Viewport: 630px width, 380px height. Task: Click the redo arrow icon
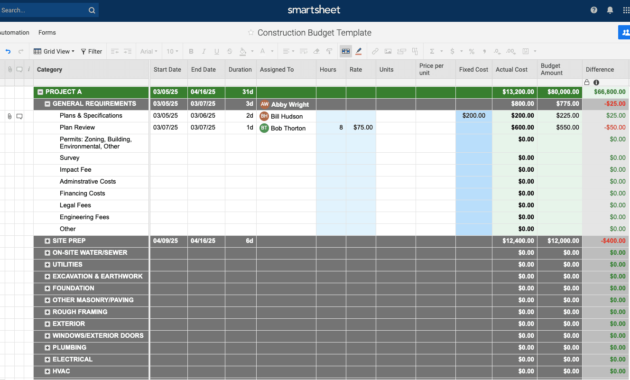[21, 51]
